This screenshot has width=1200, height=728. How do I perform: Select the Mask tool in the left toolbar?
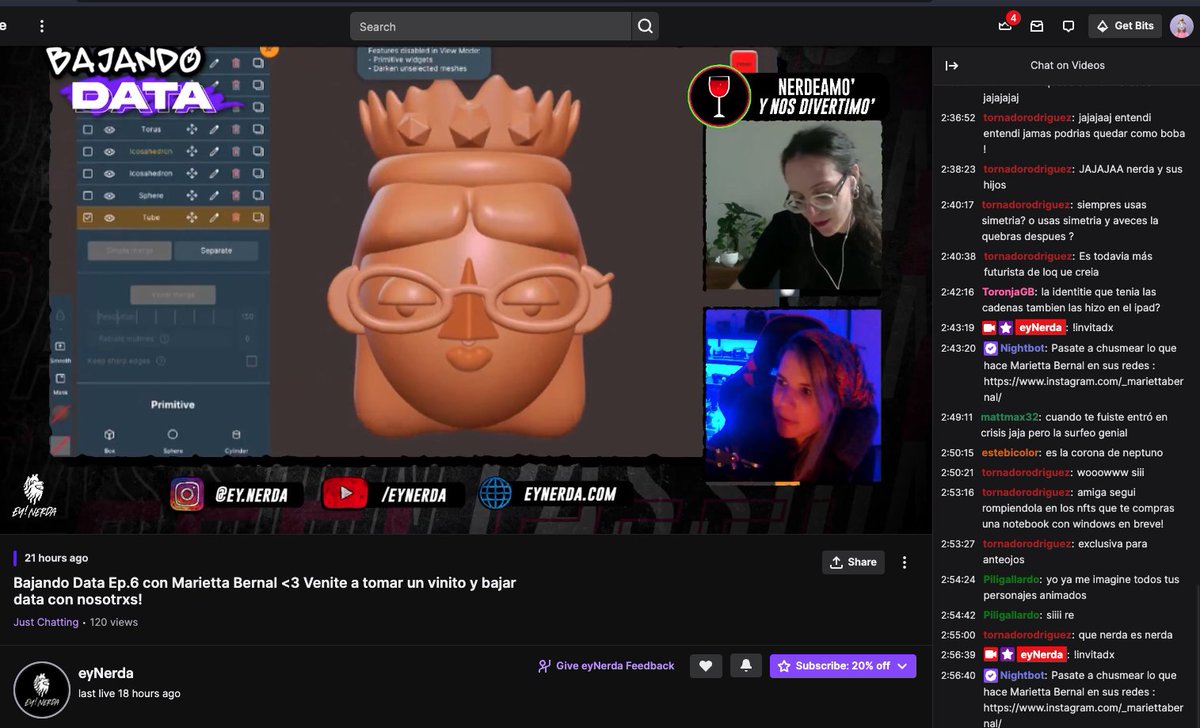[61, 377]
